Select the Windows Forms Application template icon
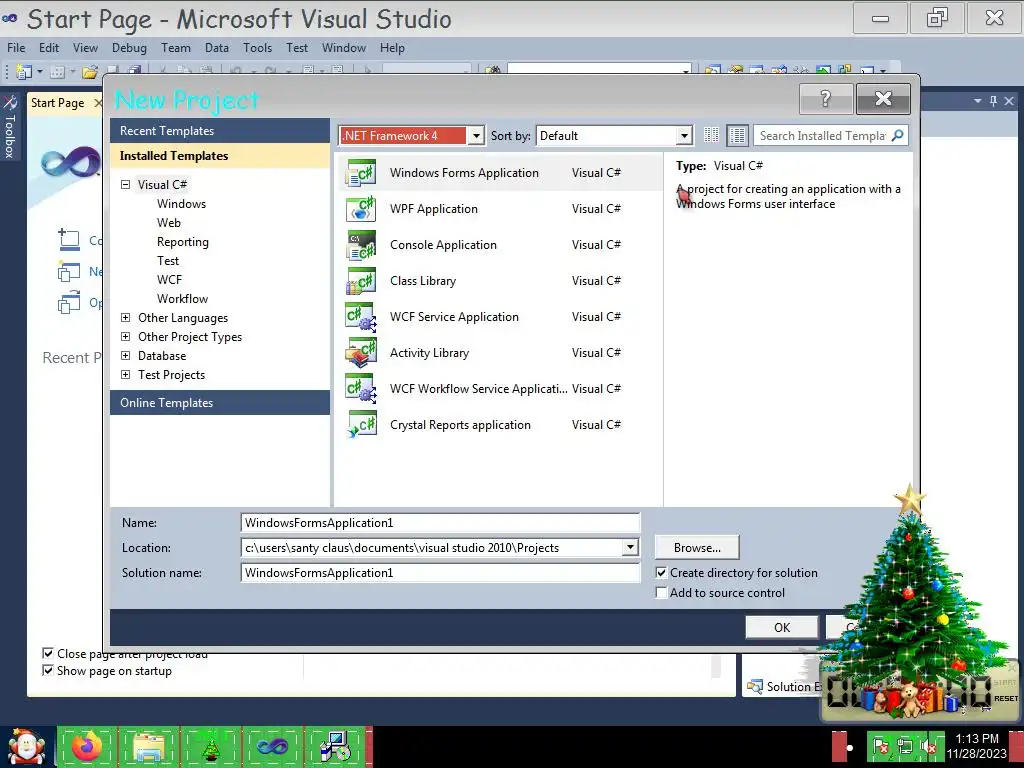 [360, 173]
